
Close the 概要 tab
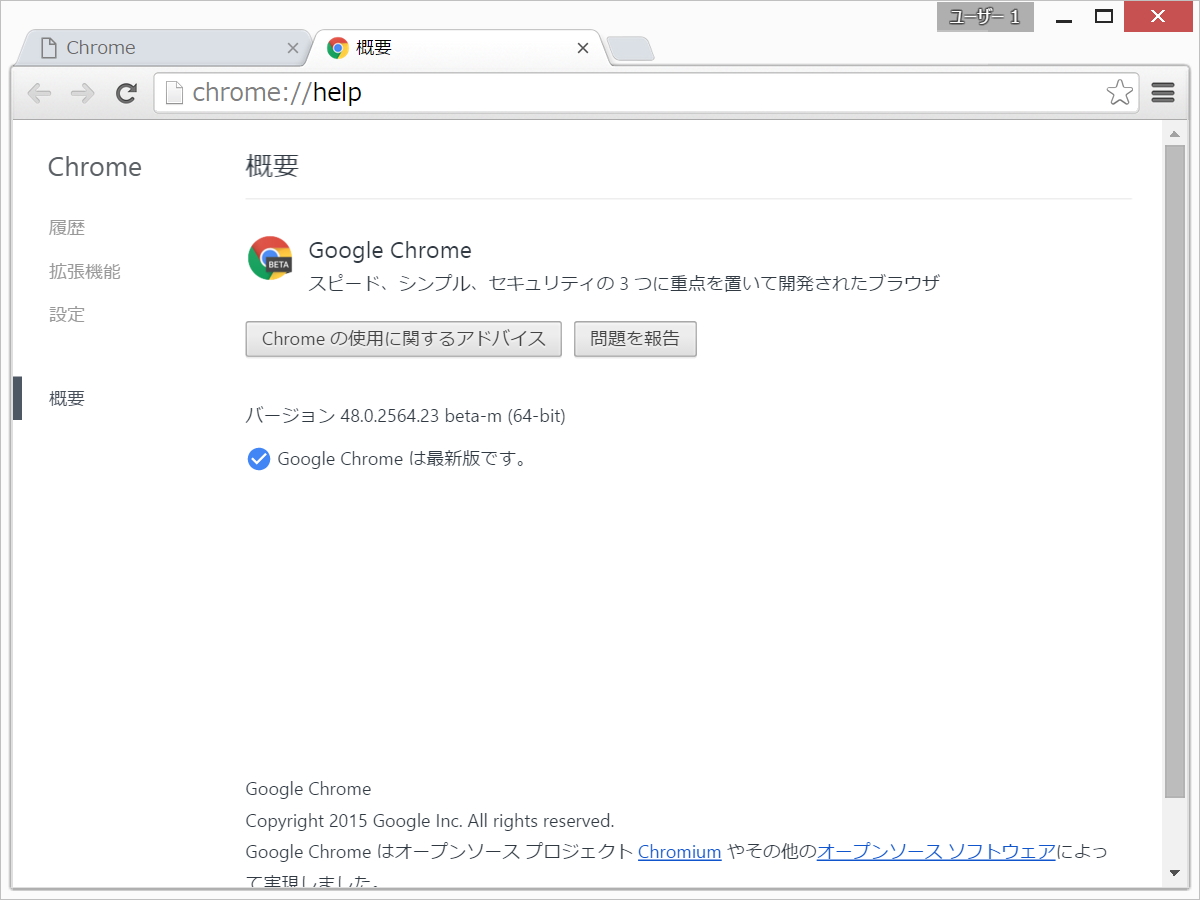583,47
